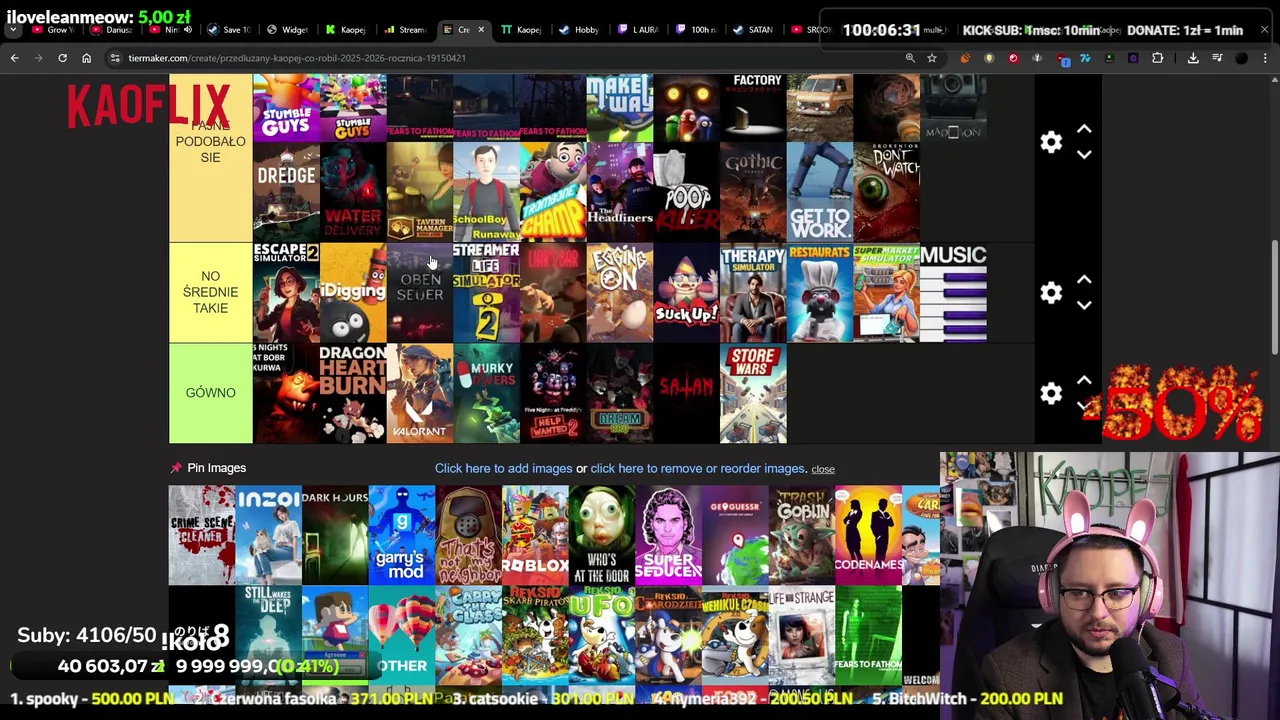Switch to the L AURA browser tab
The width and height of the screenshot is (1280, 720).
pos(636,30)
